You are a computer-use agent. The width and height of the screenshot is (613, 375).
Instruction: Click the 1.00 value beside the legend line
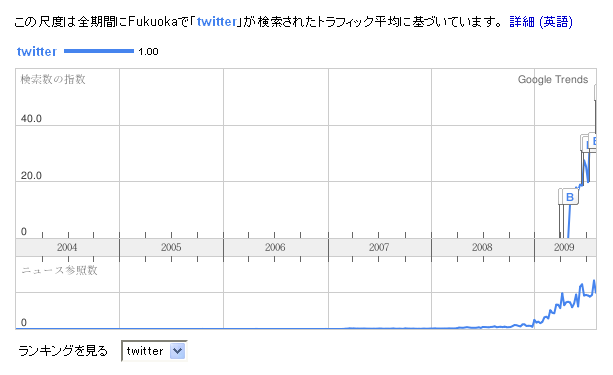click(x=148, y=52)
